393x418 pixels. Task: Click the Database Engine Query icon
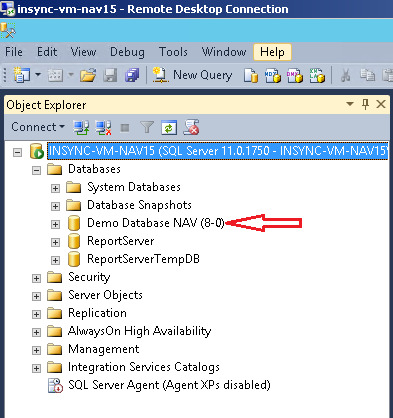coord(251,75)
